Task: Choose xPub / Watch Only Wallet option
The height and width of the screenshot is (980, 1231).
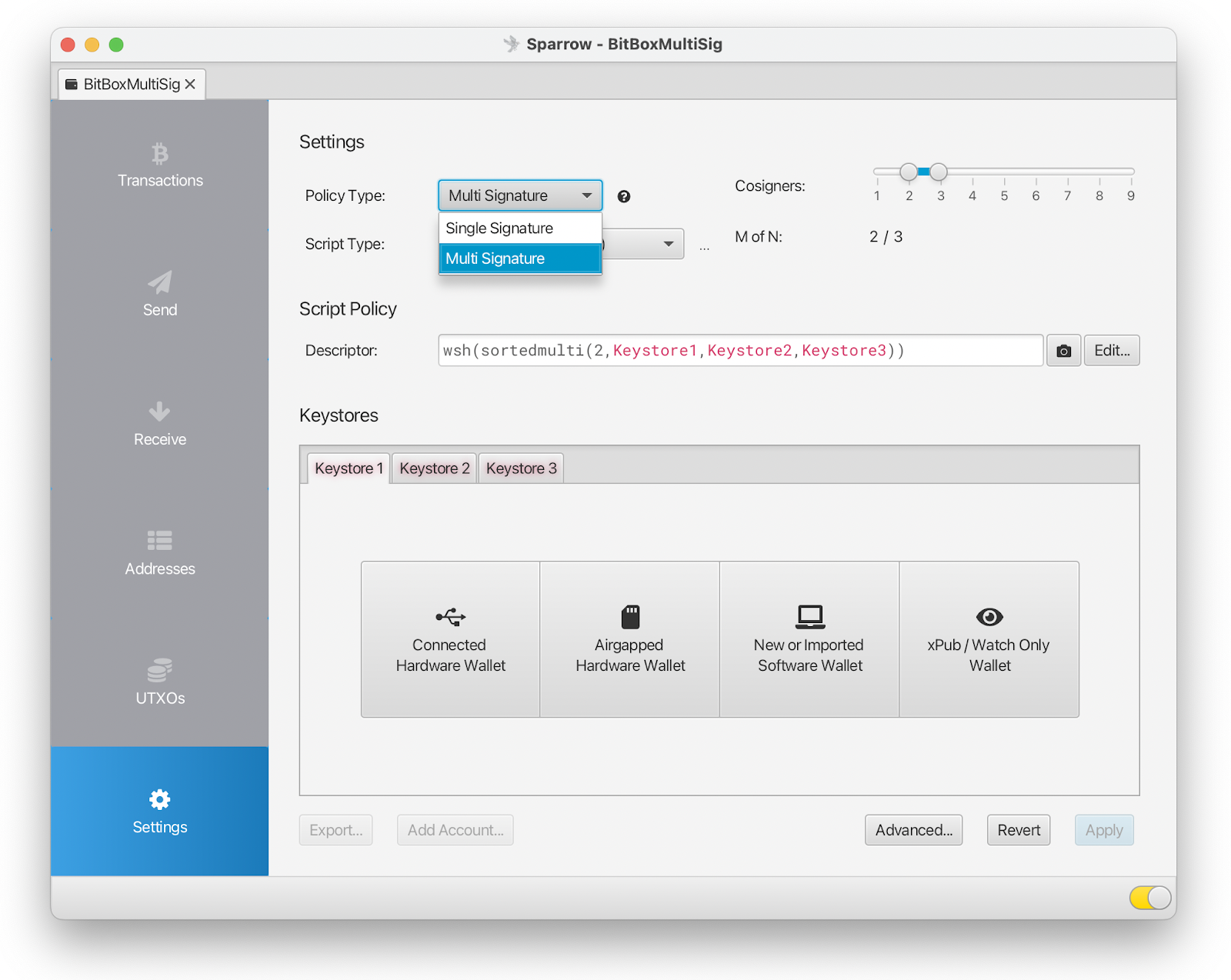Action: [989, 639]
